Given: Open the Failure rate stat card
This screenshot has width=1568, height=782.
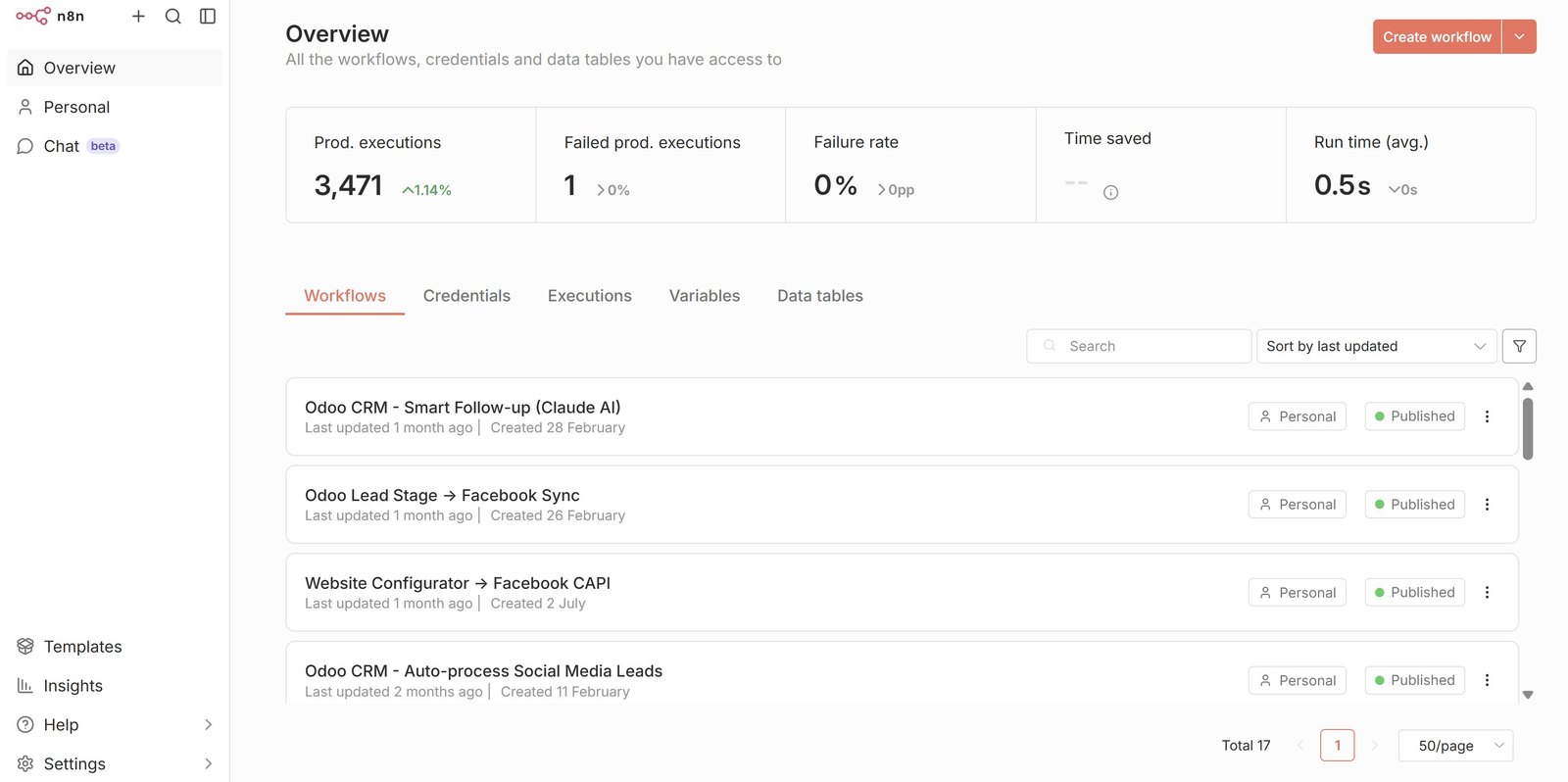Looking at the screenshot, I should [910, 165].
